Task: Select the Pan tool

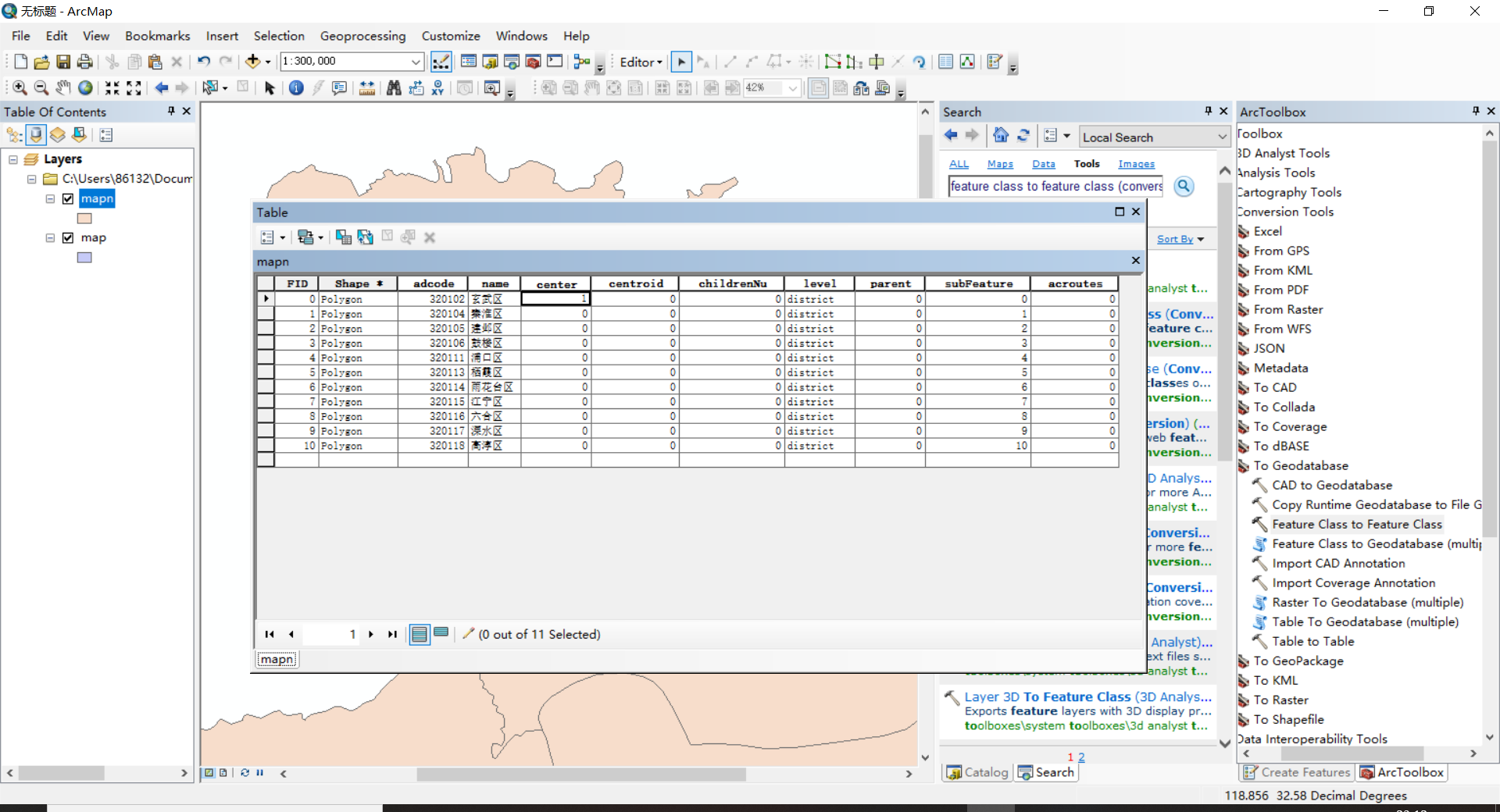Action: tap(63, 88)
